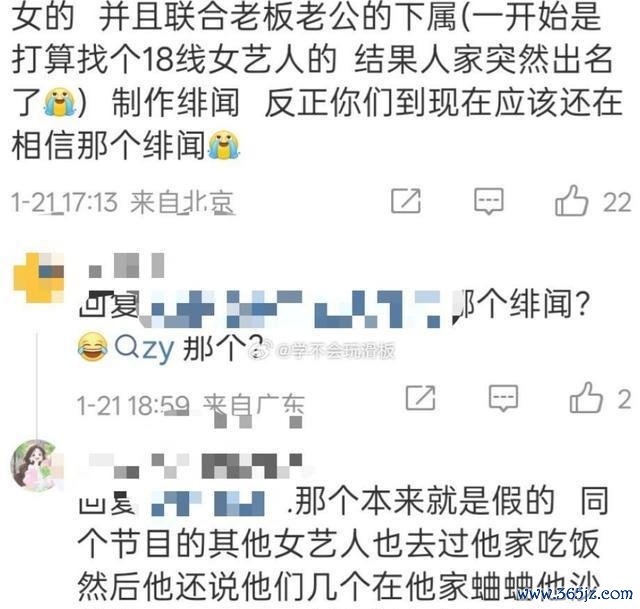Like the comment that has 22 likes
The height and width of the screenshot is (609, 640).
pyautogui.click(x=571, y=200)
